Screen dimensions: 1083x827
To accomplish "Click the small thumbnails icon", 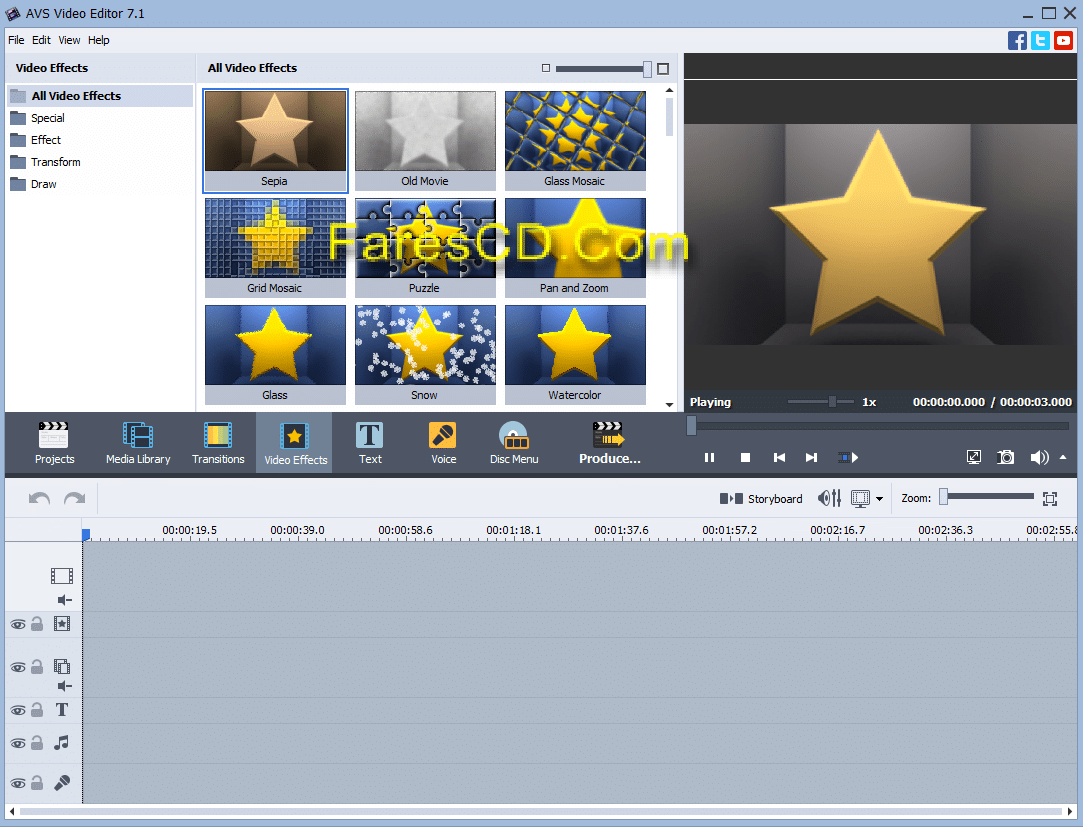I will pos(546,68).
